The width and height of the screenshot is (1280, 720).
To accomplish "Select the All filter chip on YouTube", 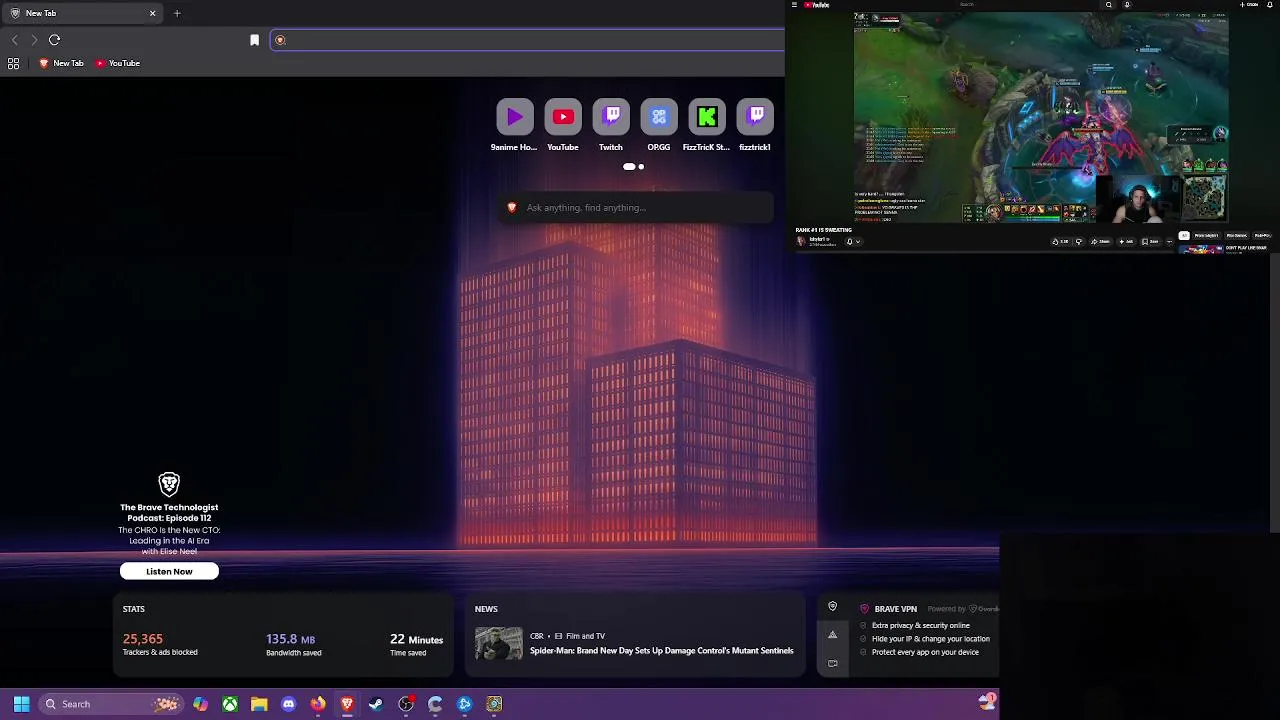I will pos(1184,236).
